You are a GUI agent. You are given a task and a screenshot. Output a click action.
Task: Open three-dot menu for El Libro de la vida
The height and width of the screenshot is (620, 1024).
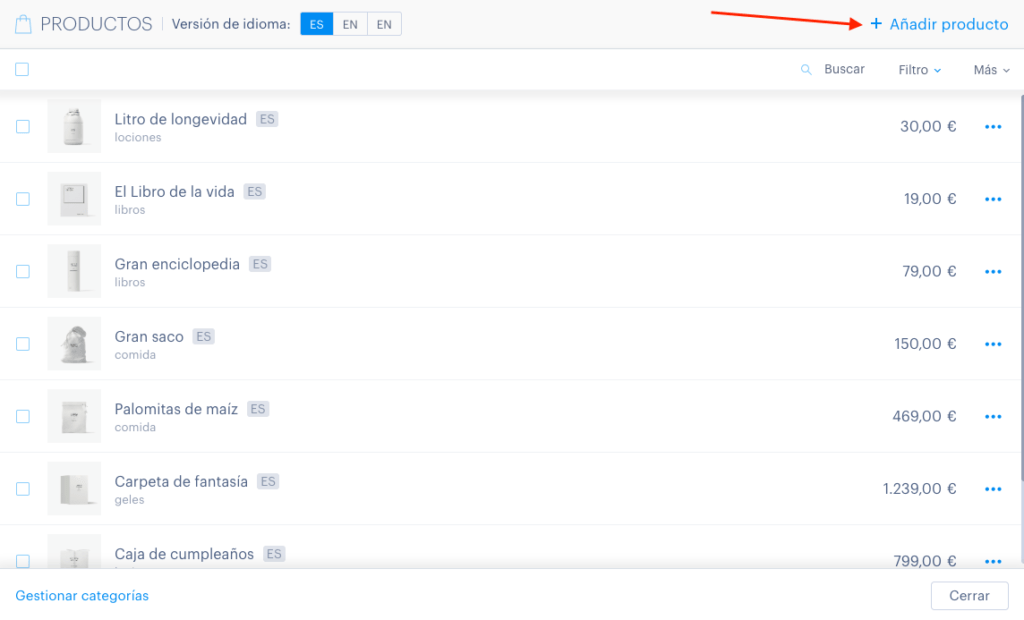coord(993,199)
